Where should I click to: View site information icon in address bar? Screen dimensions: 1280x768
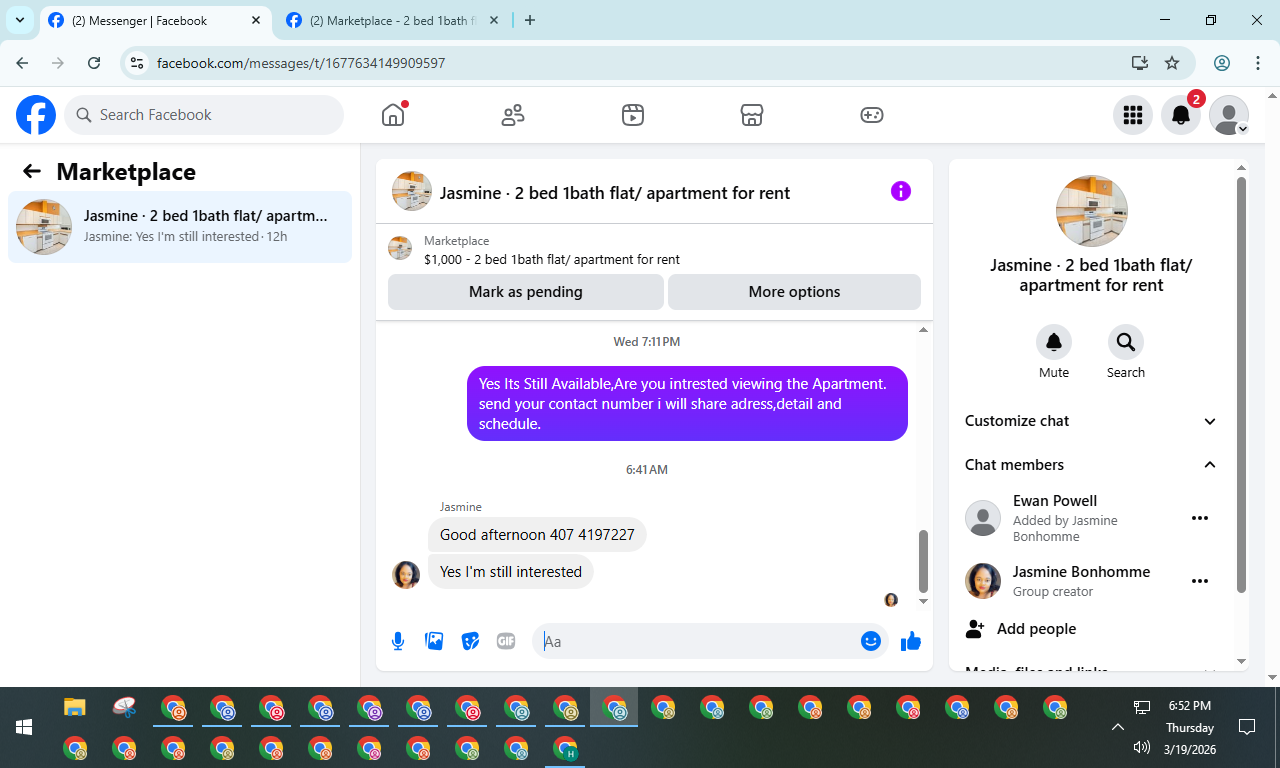point(138,63)
